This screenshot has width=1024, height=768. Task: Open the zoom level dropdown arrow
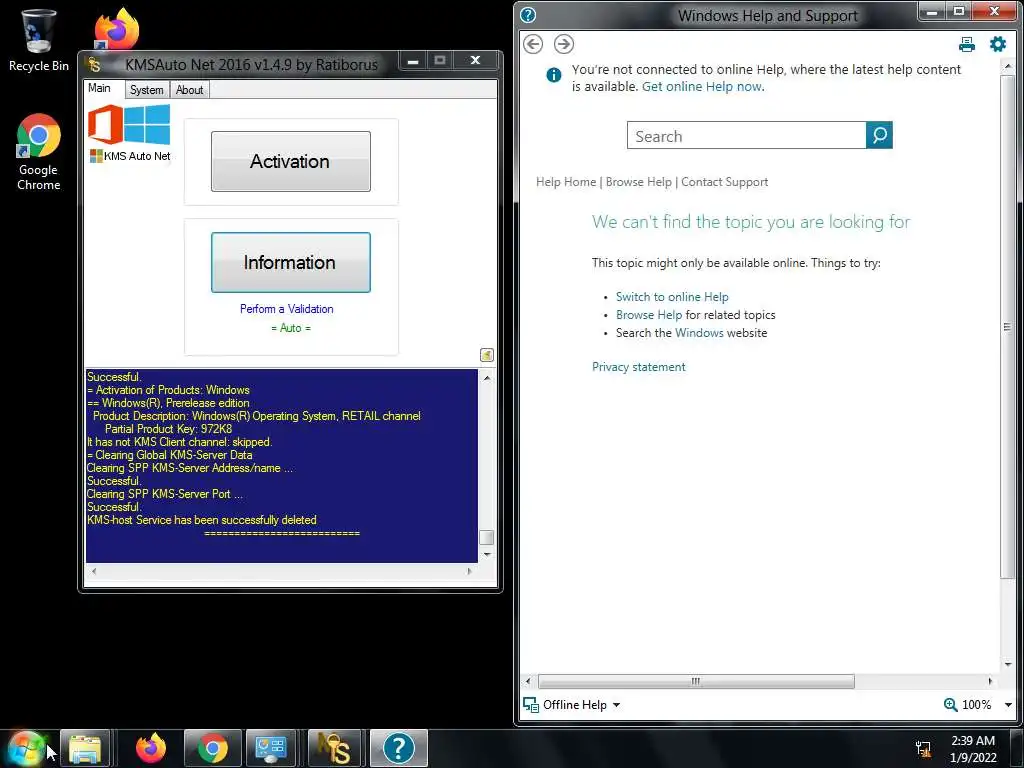[x=1008, y=705]
